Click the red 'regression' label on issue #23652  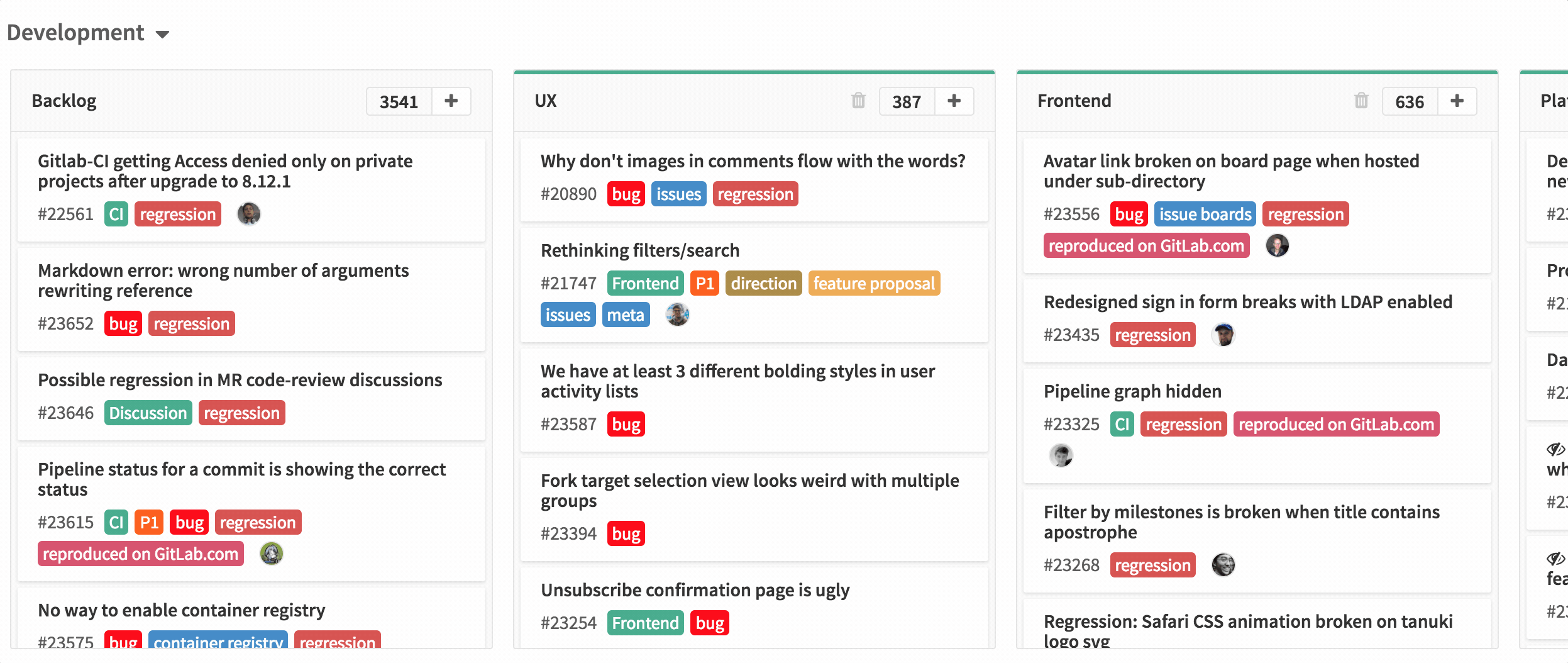[x=192, y=323]
